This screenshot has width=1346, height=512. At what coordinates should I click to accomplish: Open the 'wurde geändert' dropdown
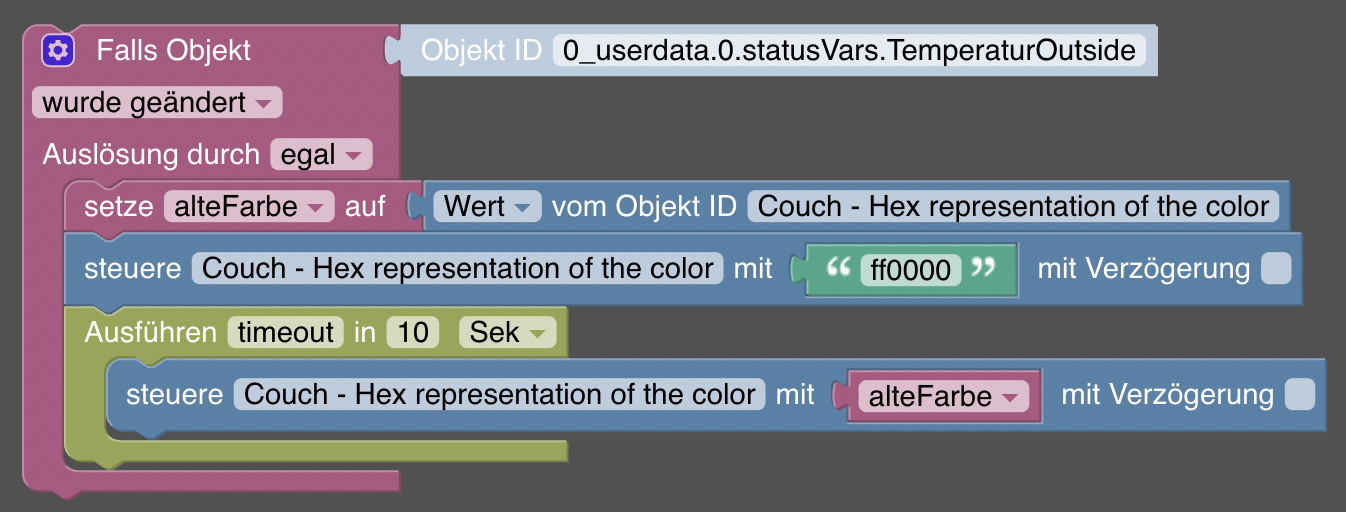[157, 103]
